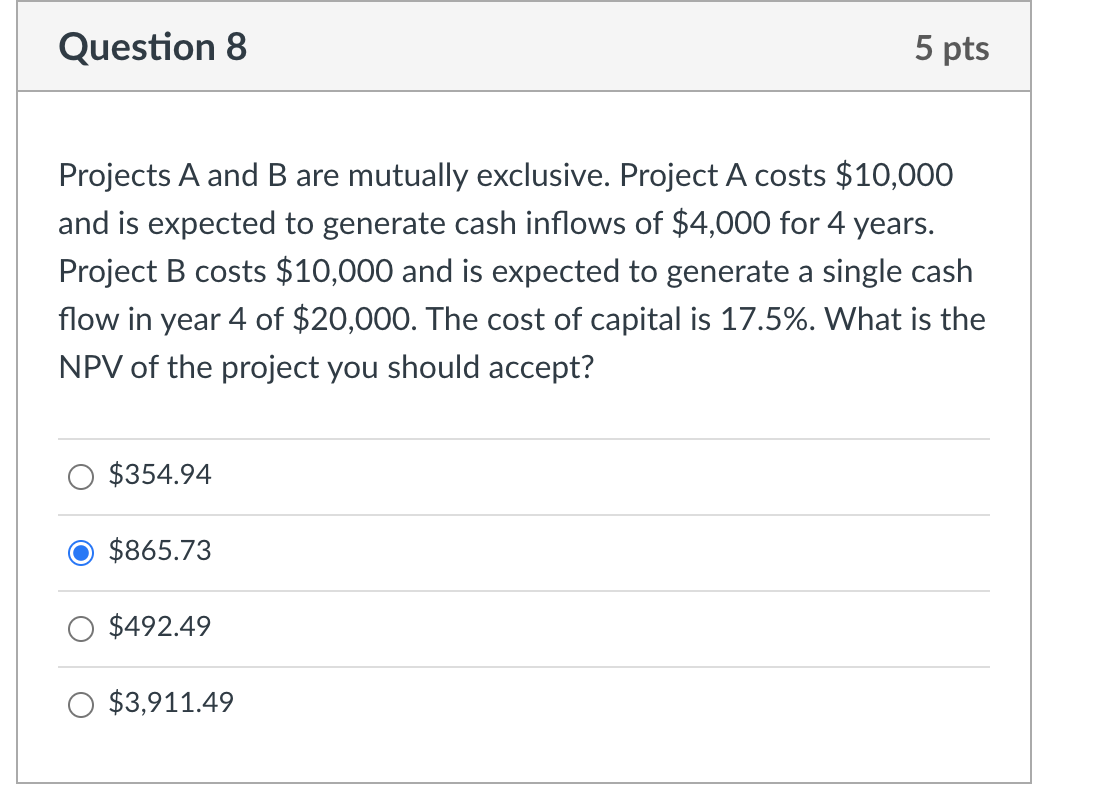Image resolution: width=1112 pixels, height=806 pixels.
Task: Click the answer text $492.49
Action: pyautogui.click(x=159, y=627)
